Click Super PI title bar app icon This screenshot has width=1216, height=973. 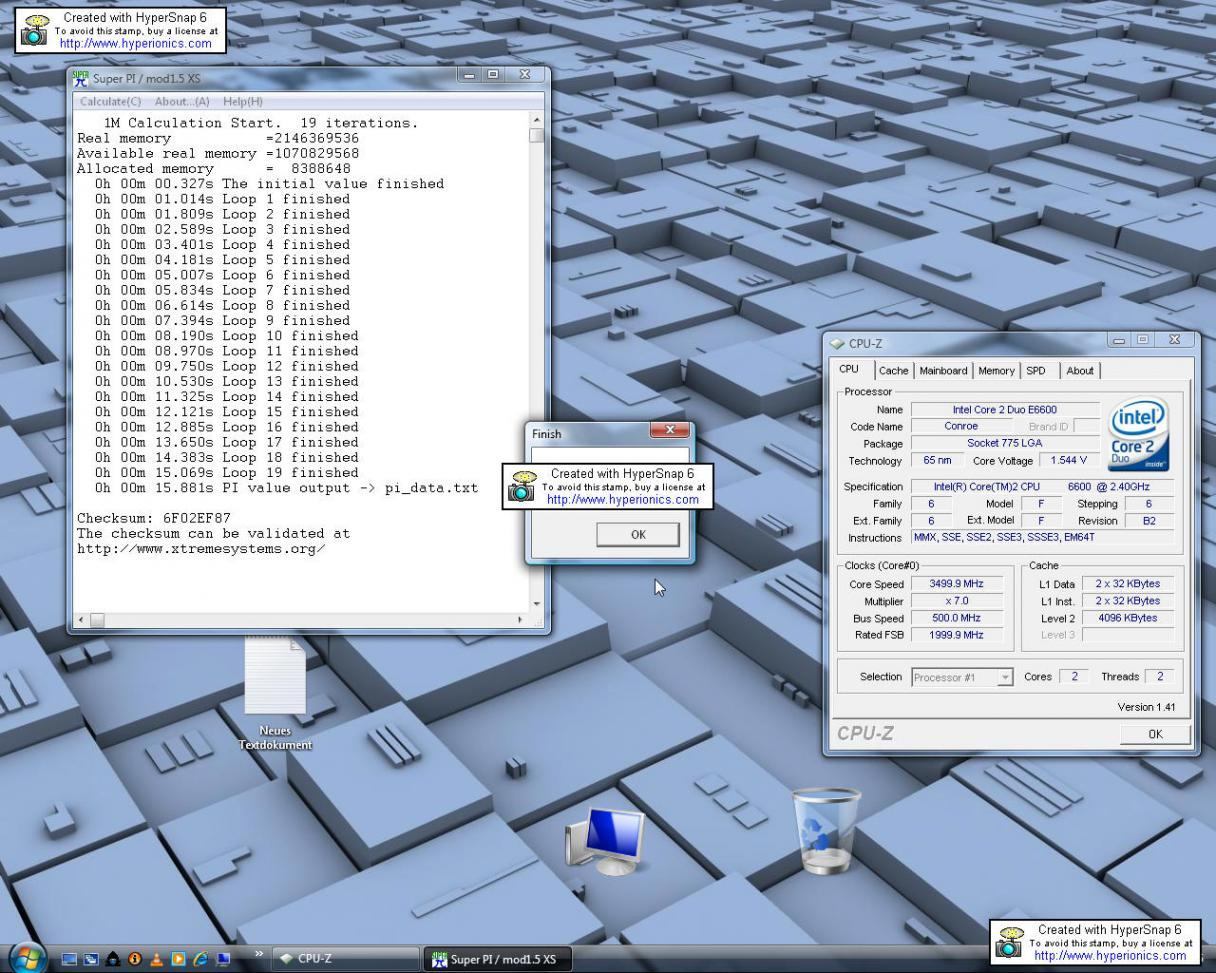click(x=81, y=78)
